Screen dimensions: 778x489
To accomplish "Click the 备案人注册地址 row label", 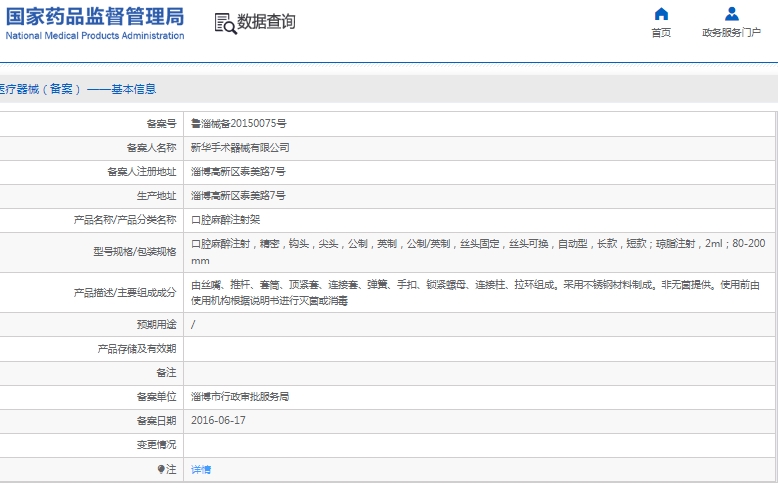I will pos(142,172).
